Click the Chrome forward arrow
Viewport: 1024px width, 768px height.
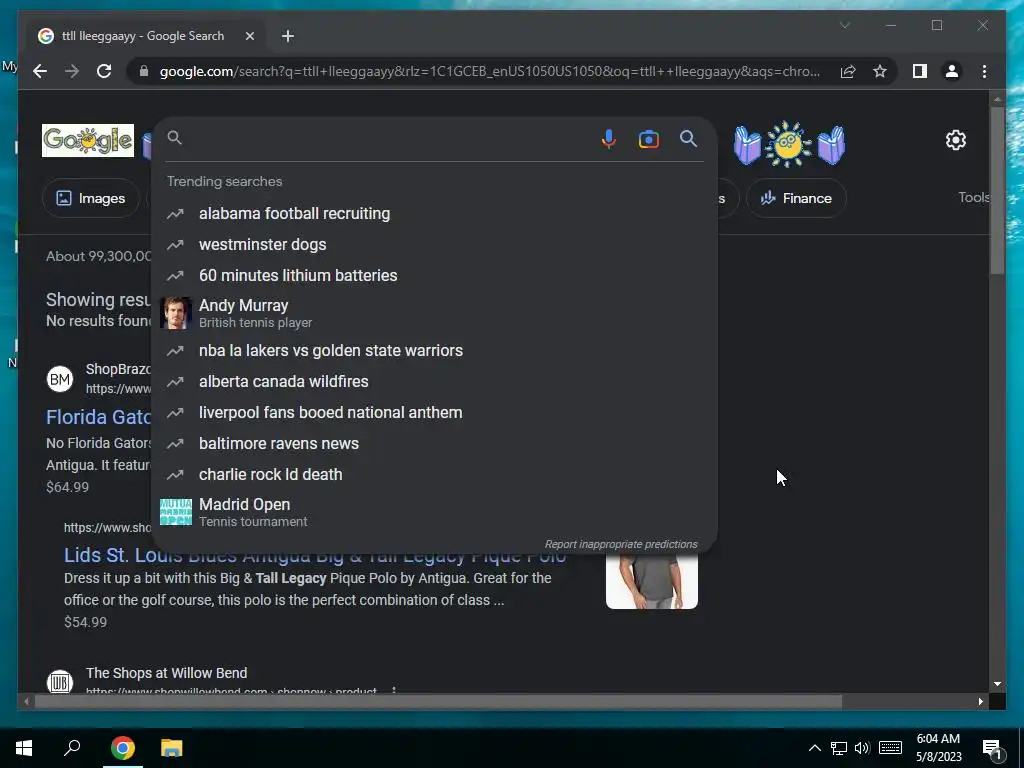point(72,71)
